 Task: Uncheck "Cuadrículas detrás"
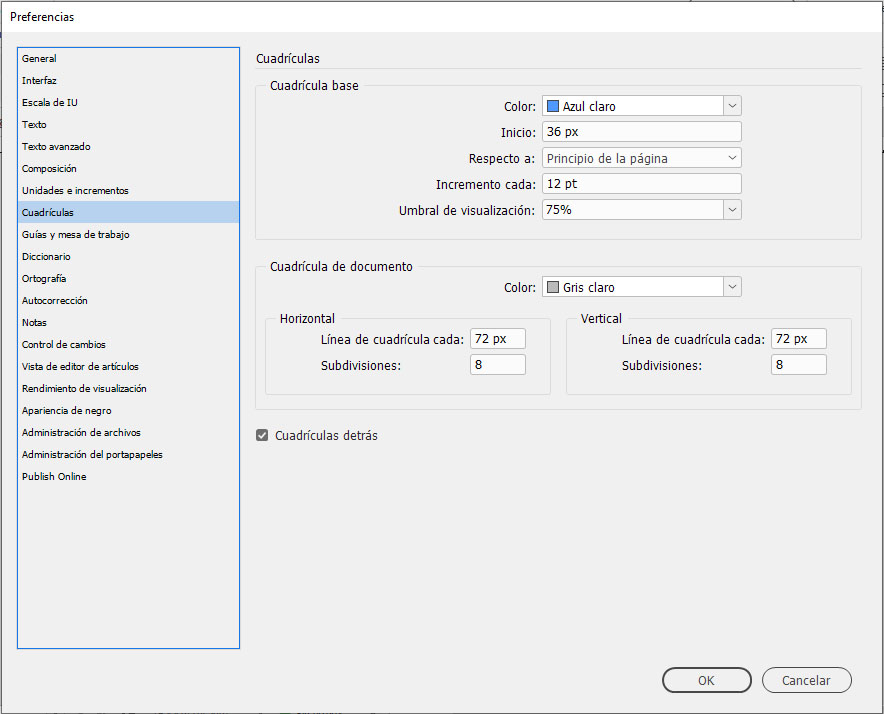(x=262, y=435)
